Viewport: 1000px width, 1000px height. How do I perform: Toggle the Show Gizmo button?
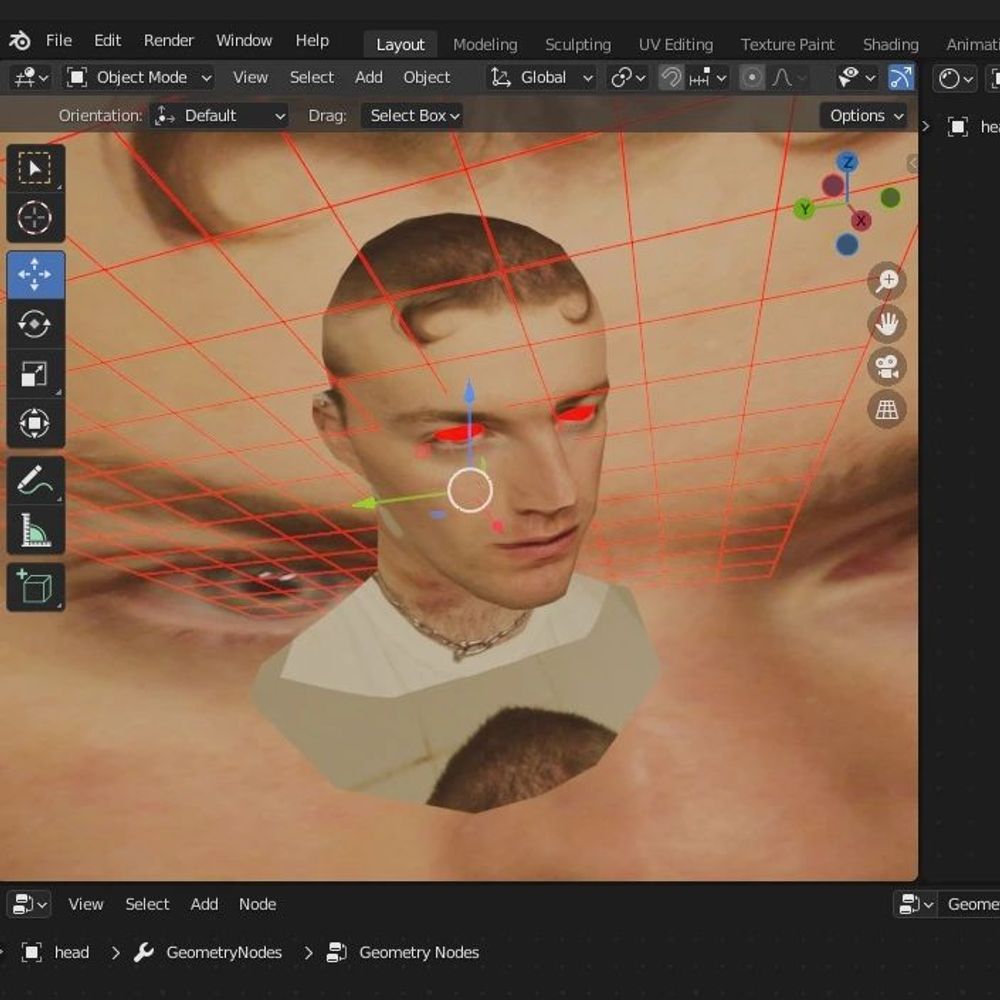point(901,78)
